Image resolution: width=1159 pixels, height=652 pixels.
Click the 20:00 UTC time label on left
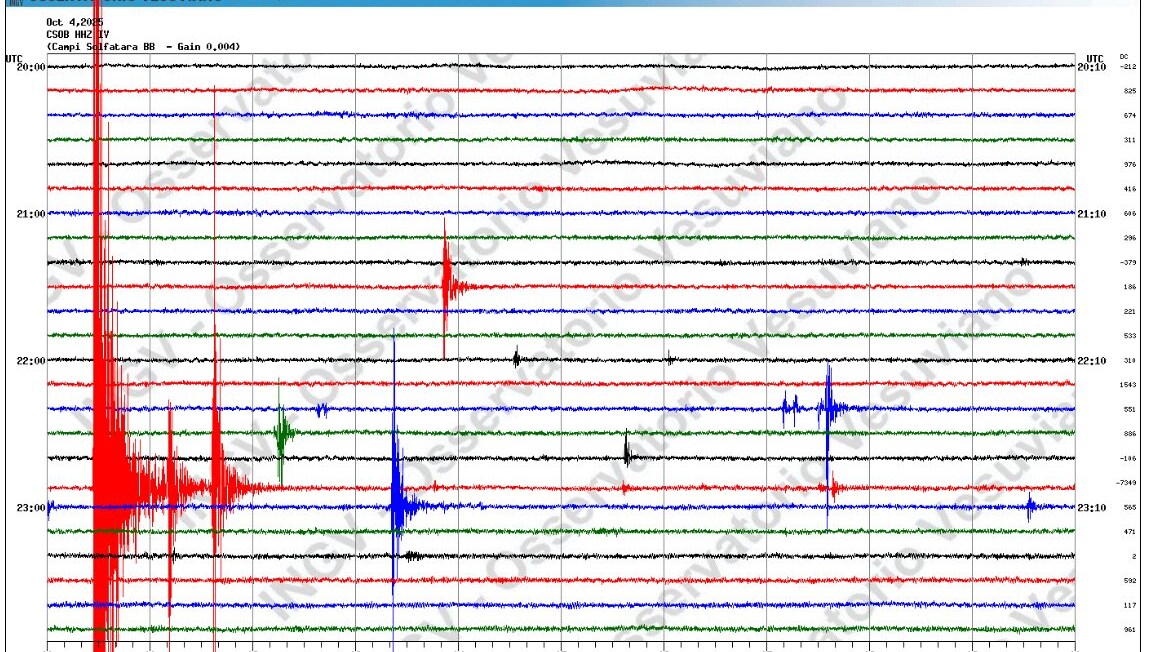coord(31,67)
